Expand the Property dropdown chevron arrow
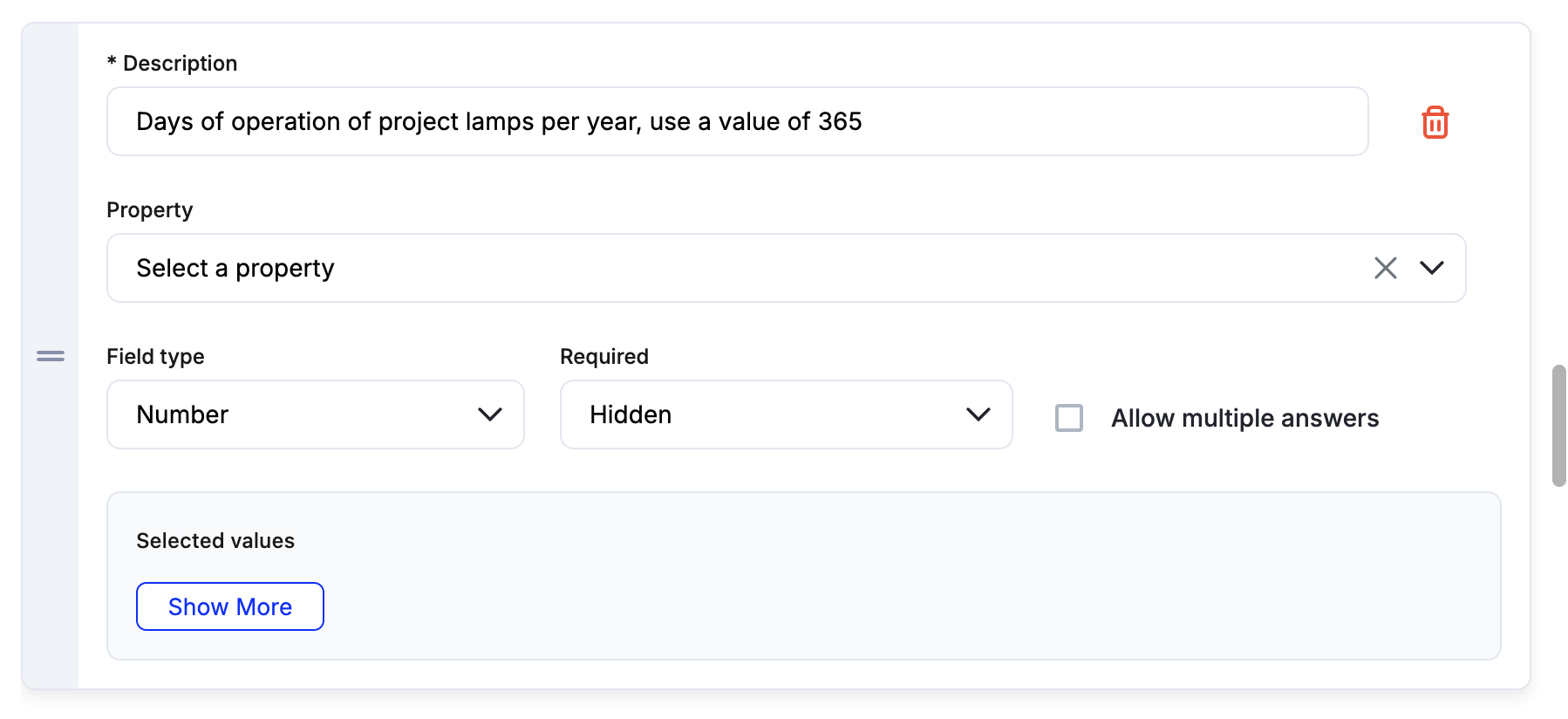Screen dimensions: 1568x719 click(1432, 268)
